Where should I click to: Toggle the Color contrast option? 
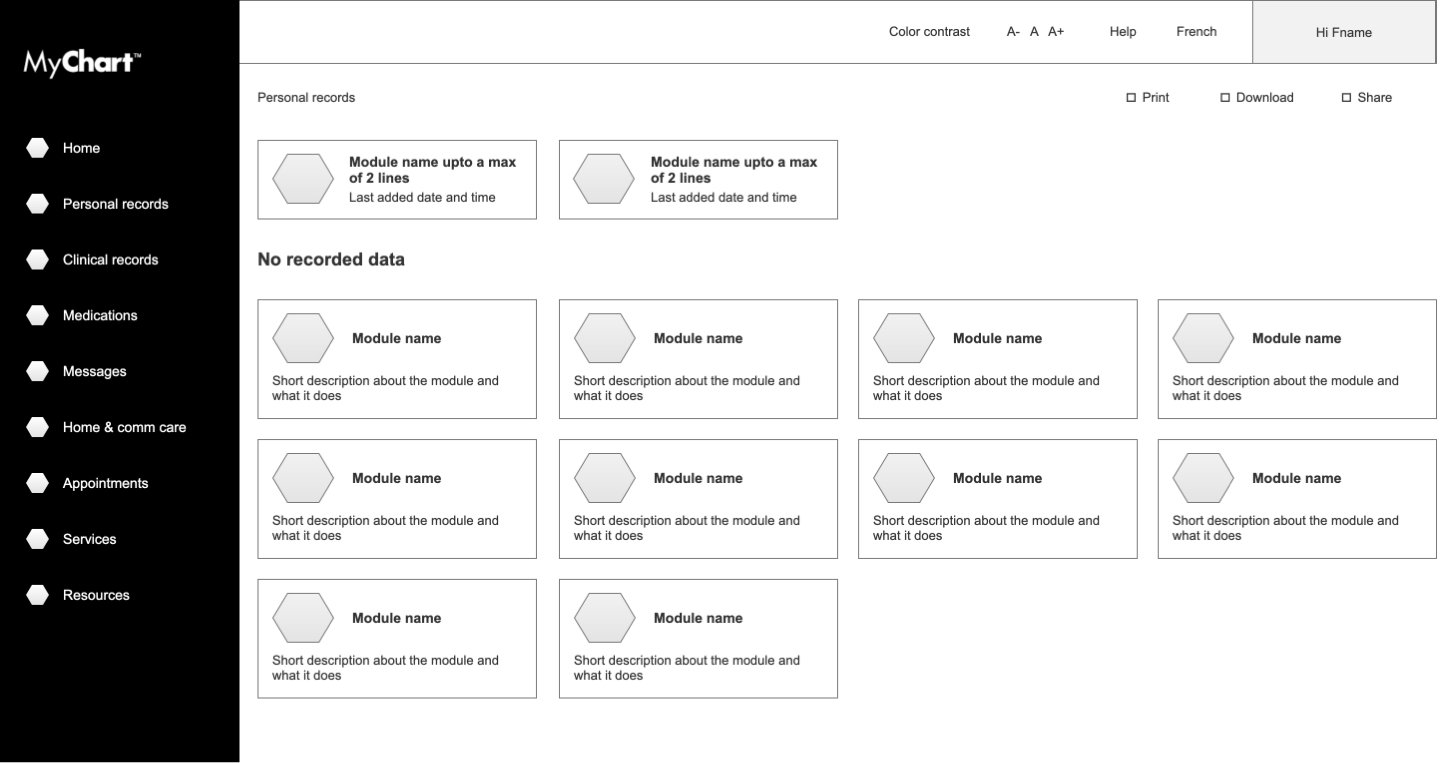[x=929, y=31]
